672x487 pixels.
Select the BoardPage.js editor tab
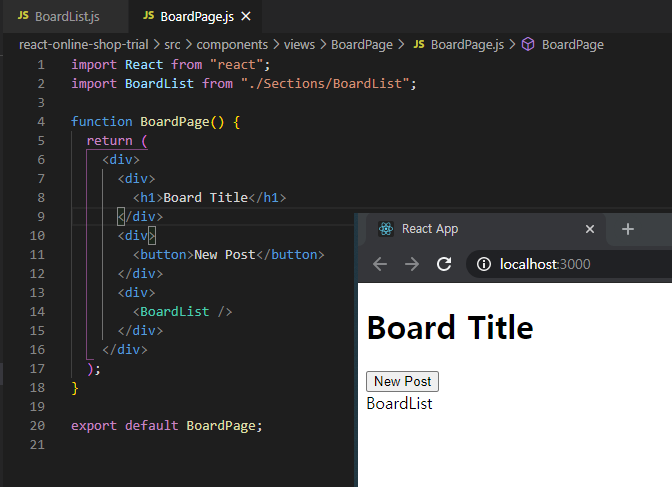coord(195,16)
